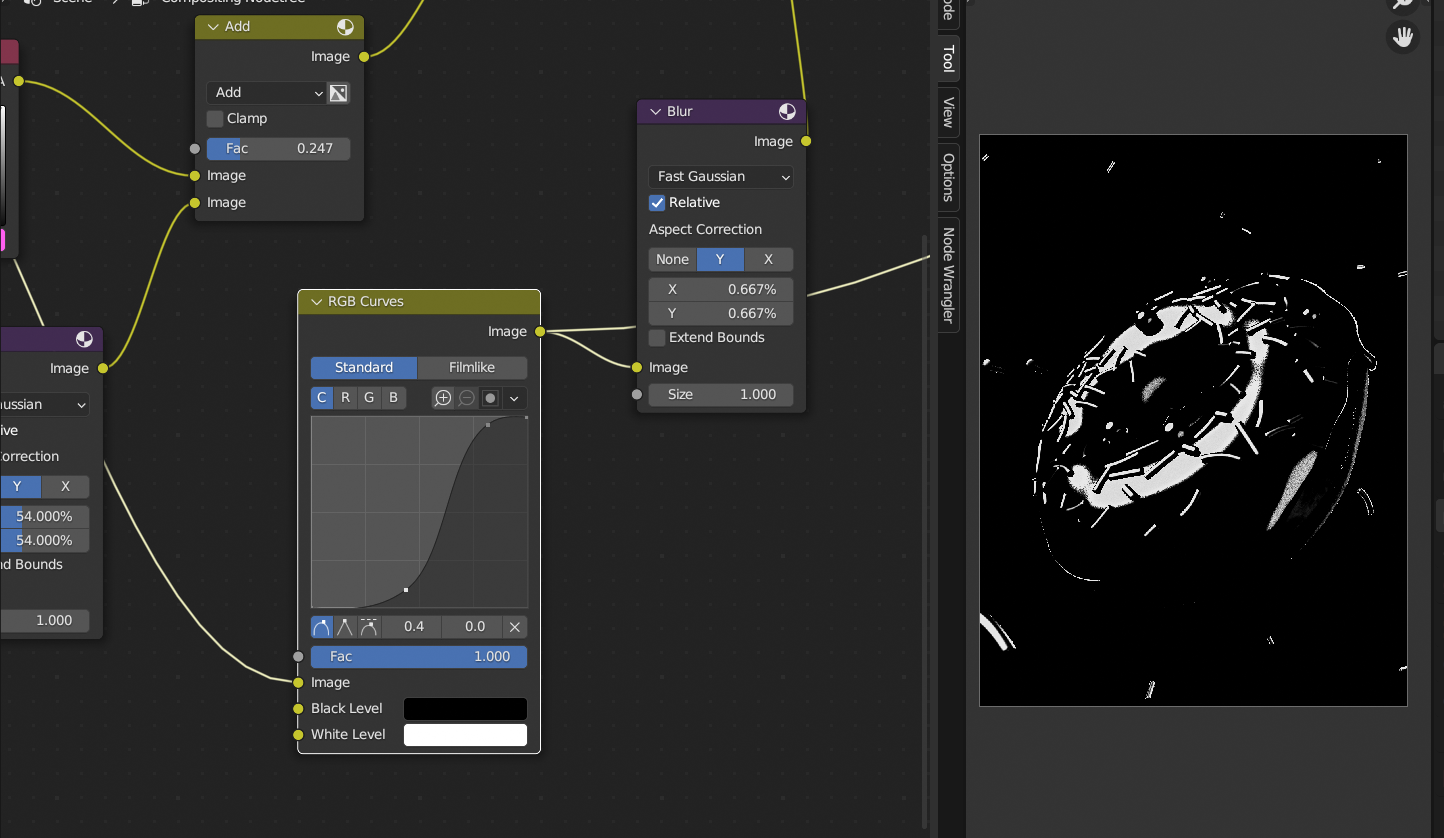Viewport: 1444px width, 838px height.
Task: Click RGB Curves Image output socket
Action: point(540,332)
